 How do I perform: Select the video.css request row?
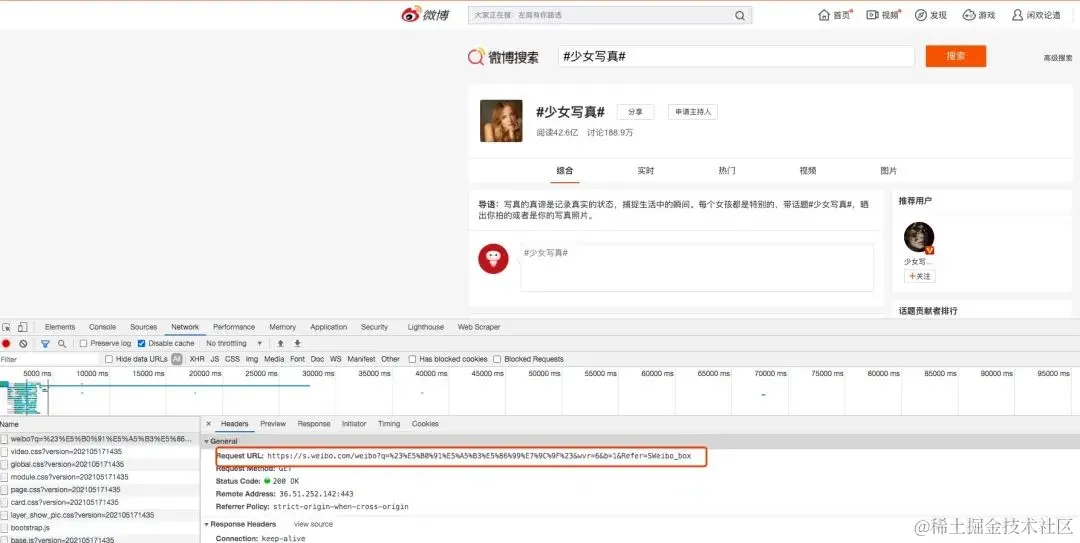100,451
